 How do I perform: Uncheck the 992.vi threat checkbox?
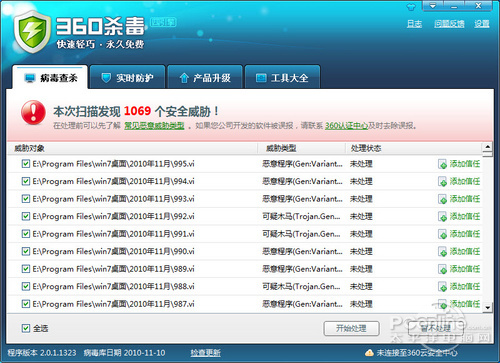point(26,216)
